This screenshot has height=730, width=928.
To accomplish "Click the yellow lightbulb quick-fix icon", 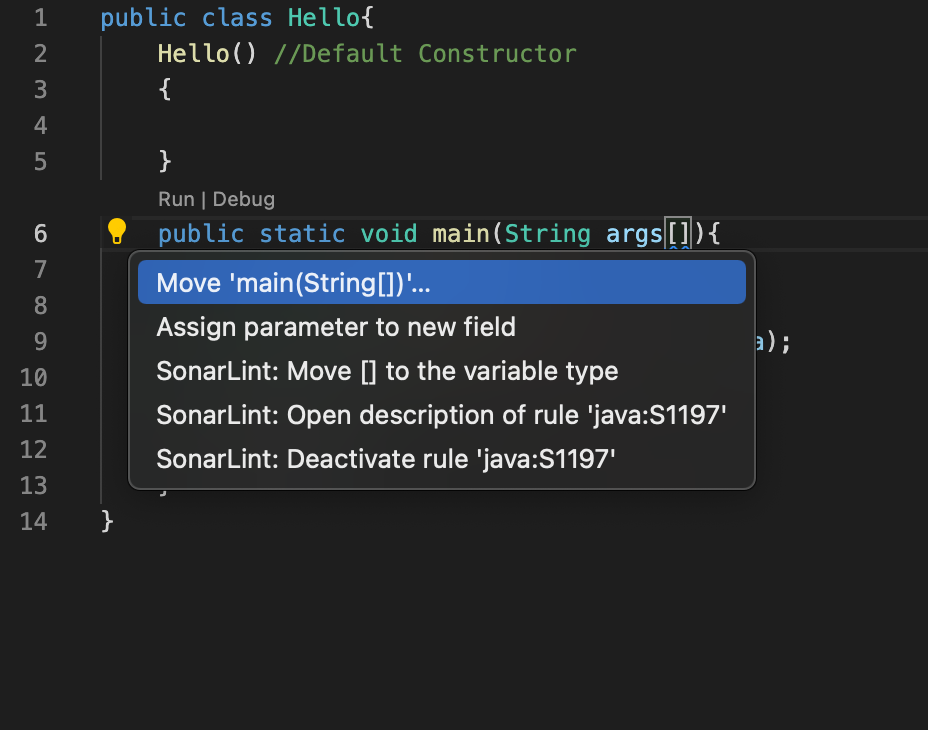I will coord(117,231).
